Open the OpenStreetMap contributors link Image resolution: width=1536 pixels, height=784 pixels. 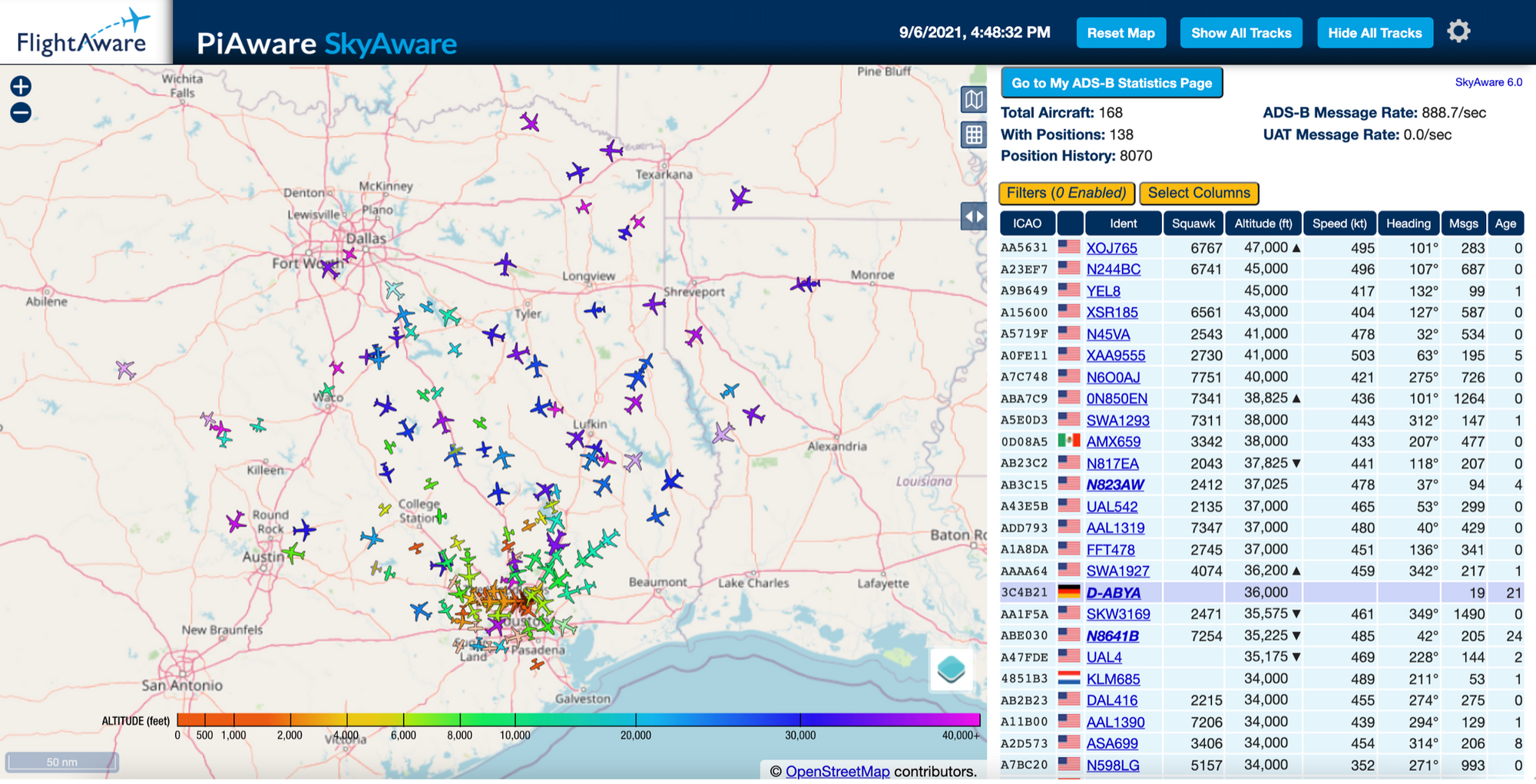pyautogui.click(x=837, y=771)
